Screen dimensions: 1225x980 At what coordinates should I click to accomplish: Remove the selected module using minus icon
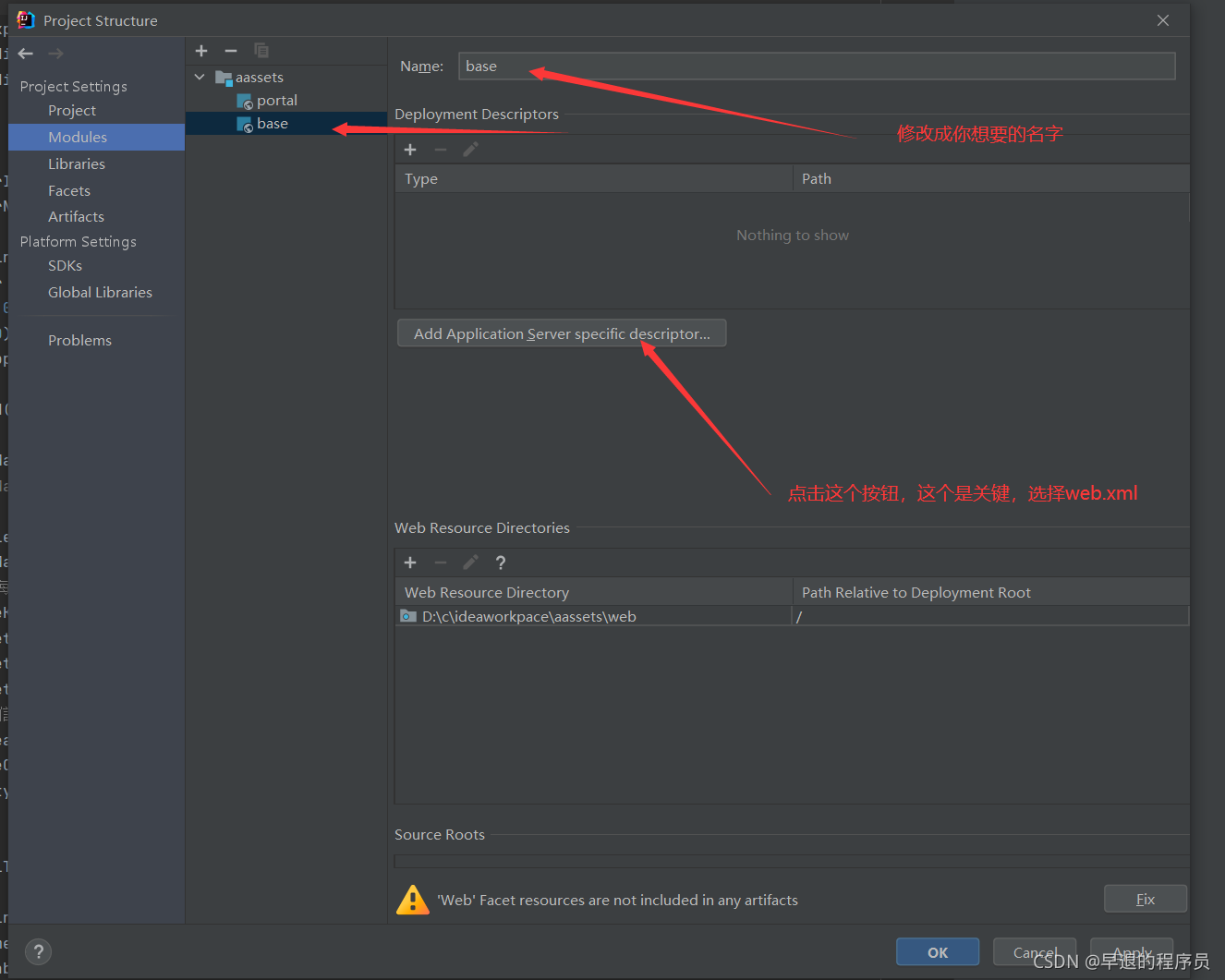point(231,51)
